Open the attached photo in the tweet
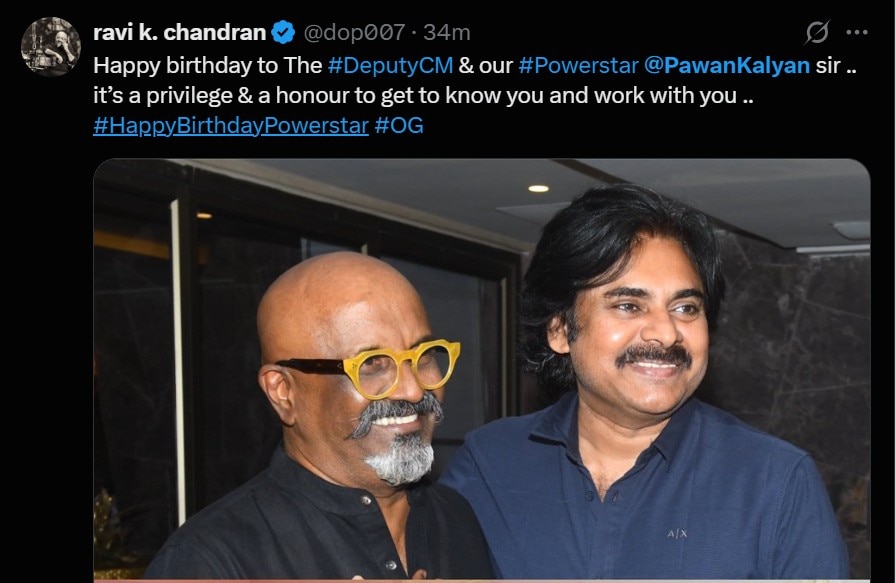Screen dimensions: 895x583 482,369
